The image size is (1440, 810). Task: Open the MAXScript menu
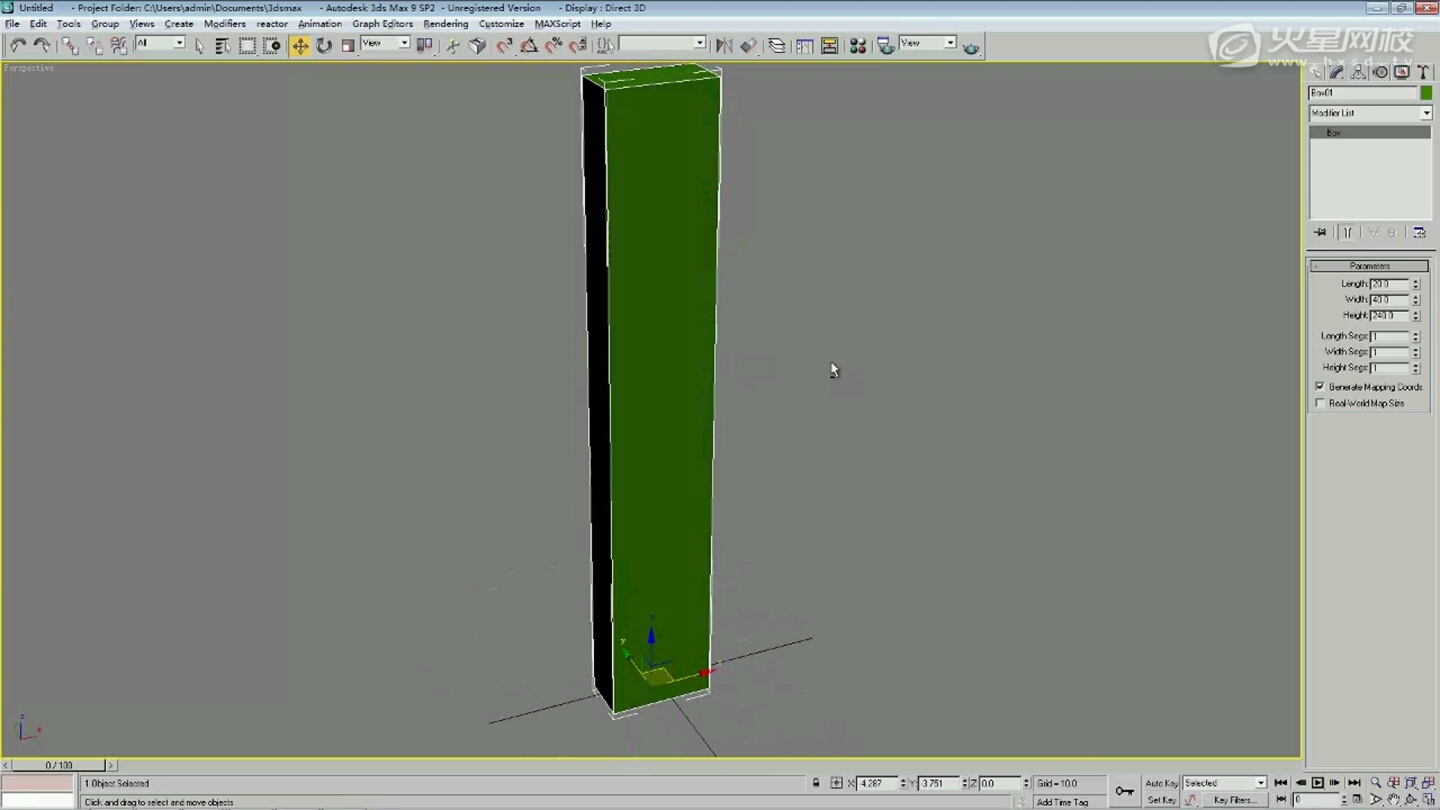[x=557, y=24]
